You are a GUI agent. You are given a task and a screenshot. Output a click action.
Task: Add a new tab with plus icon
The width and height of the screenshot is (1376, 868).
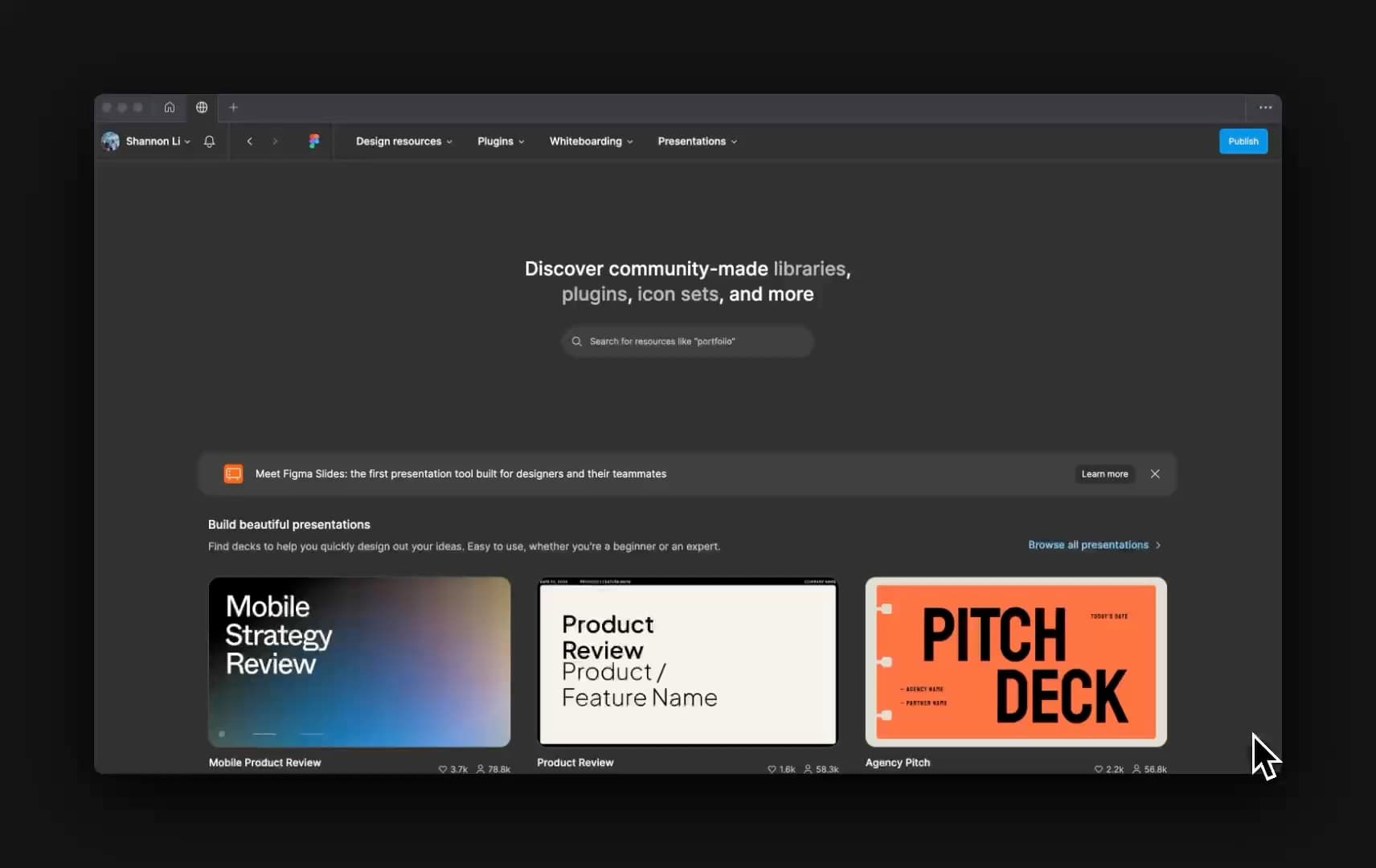coord(233,108)
